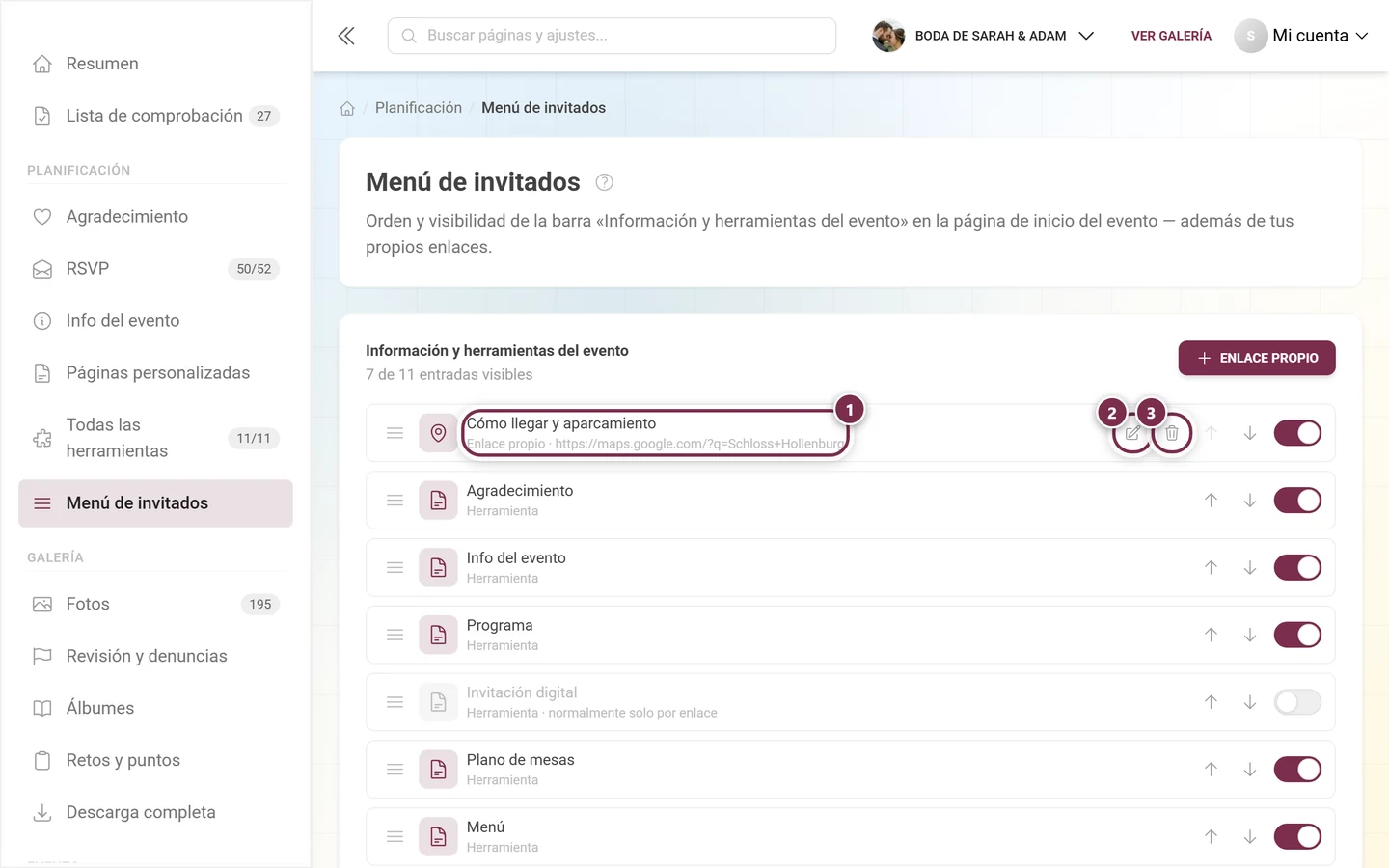Move Cómo llegar y aparcamiento down

pyautogui.click(x=1250, y=433)
